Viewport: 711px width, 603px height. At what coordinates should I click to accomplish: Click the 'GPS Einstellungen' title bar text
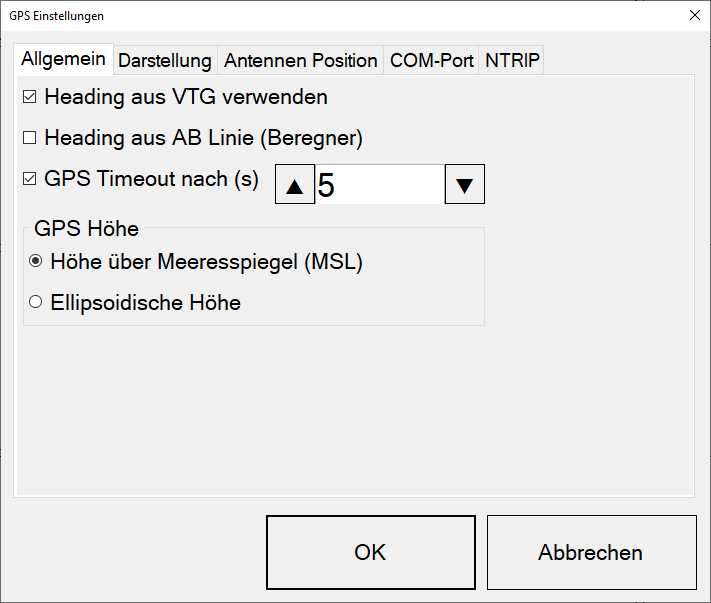coord(57,16)
